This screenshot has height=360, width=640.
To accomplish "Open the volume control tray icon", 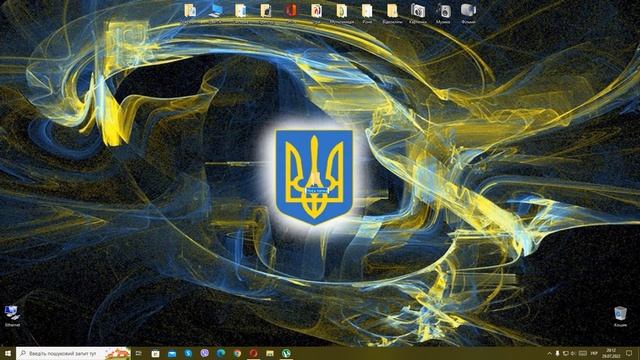I will (x=573, y=353).
